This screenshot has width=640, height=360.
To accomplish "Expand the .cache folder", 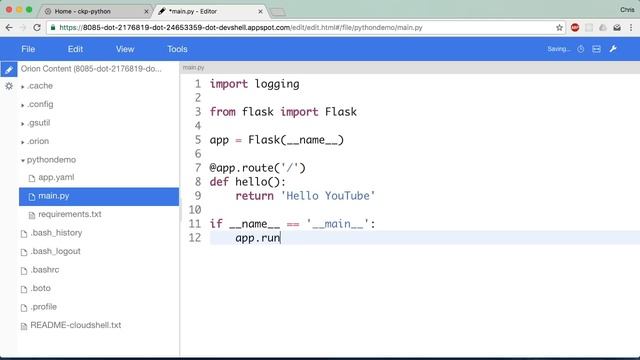I will [x=23, y=87].
